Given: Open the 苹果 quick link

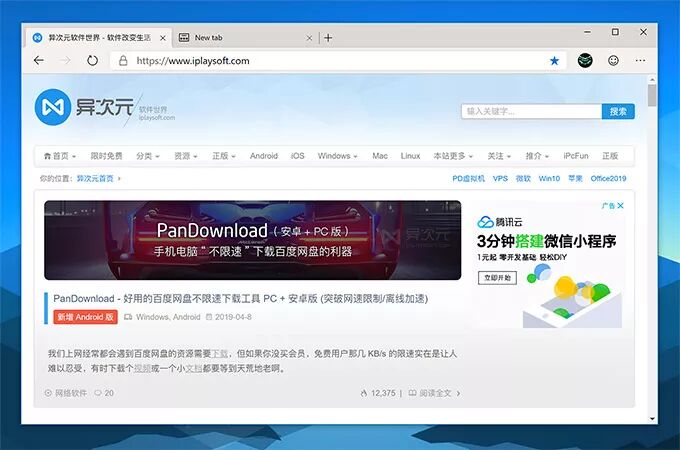Looking at the screenshot, I should coord(575,179).
